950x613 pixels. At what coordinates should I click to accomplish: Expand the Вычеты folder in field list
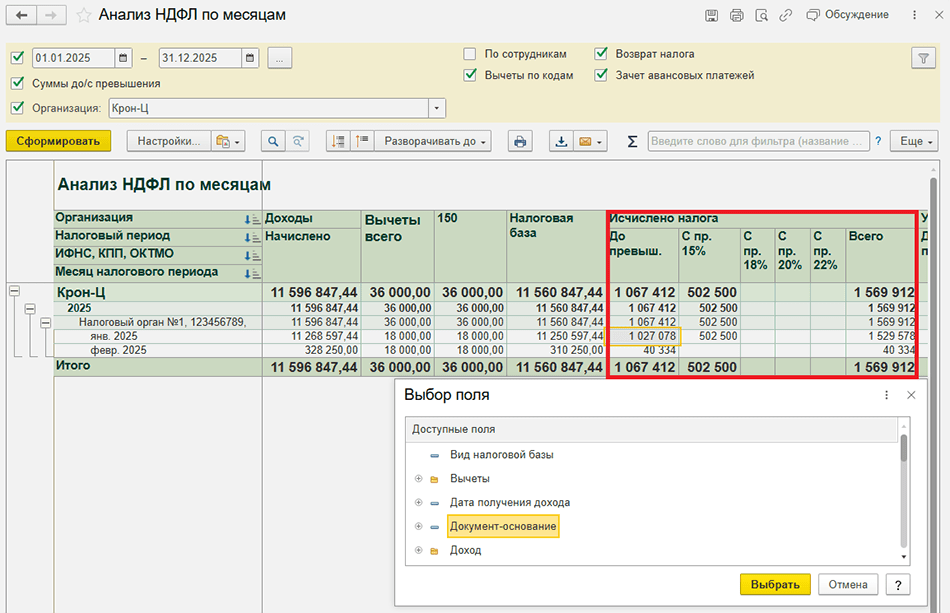tap(418, 479)
